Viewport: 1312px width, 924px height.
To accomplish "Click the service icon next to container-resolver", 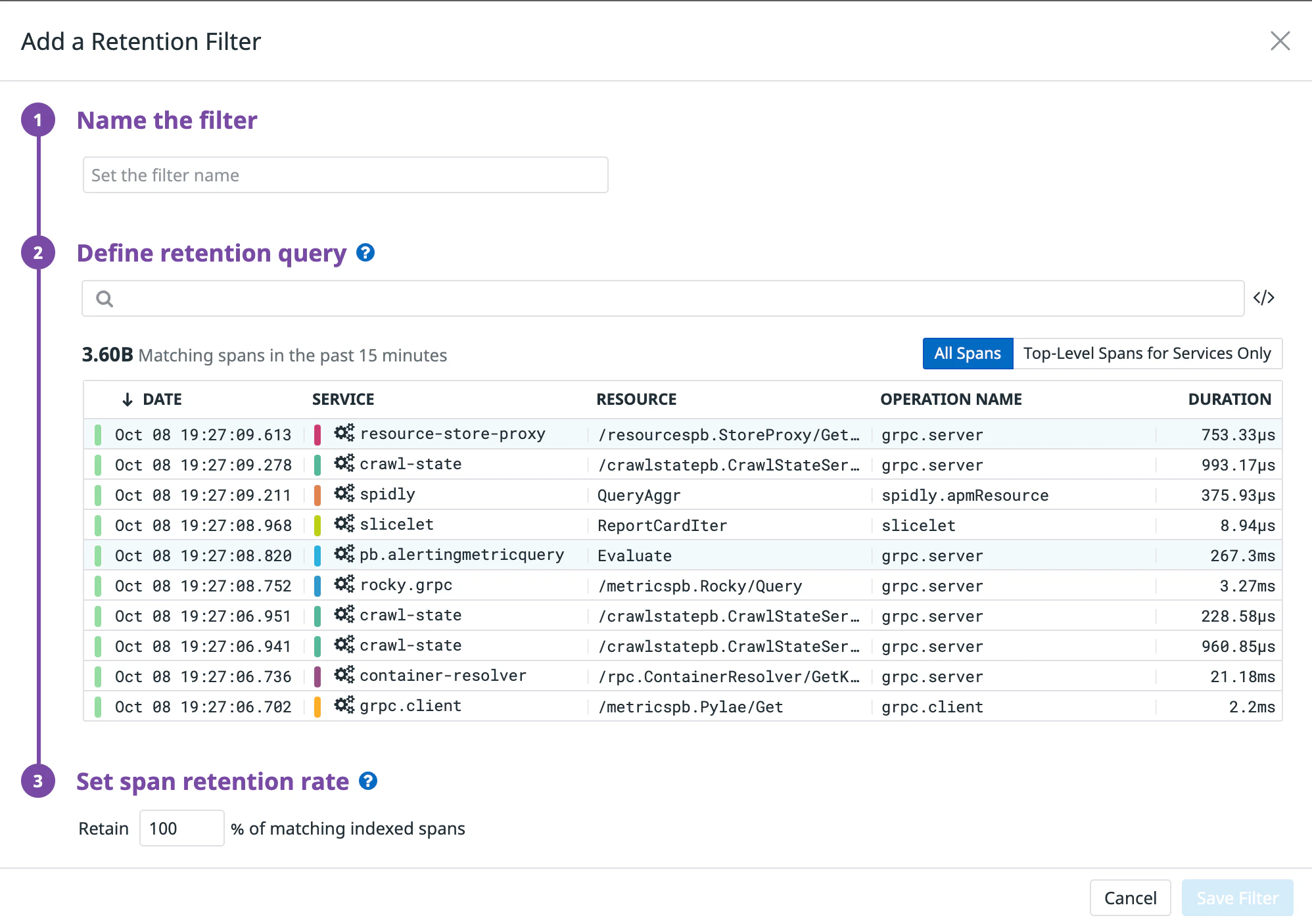I will pyautogui.click(x=344, y=675).
